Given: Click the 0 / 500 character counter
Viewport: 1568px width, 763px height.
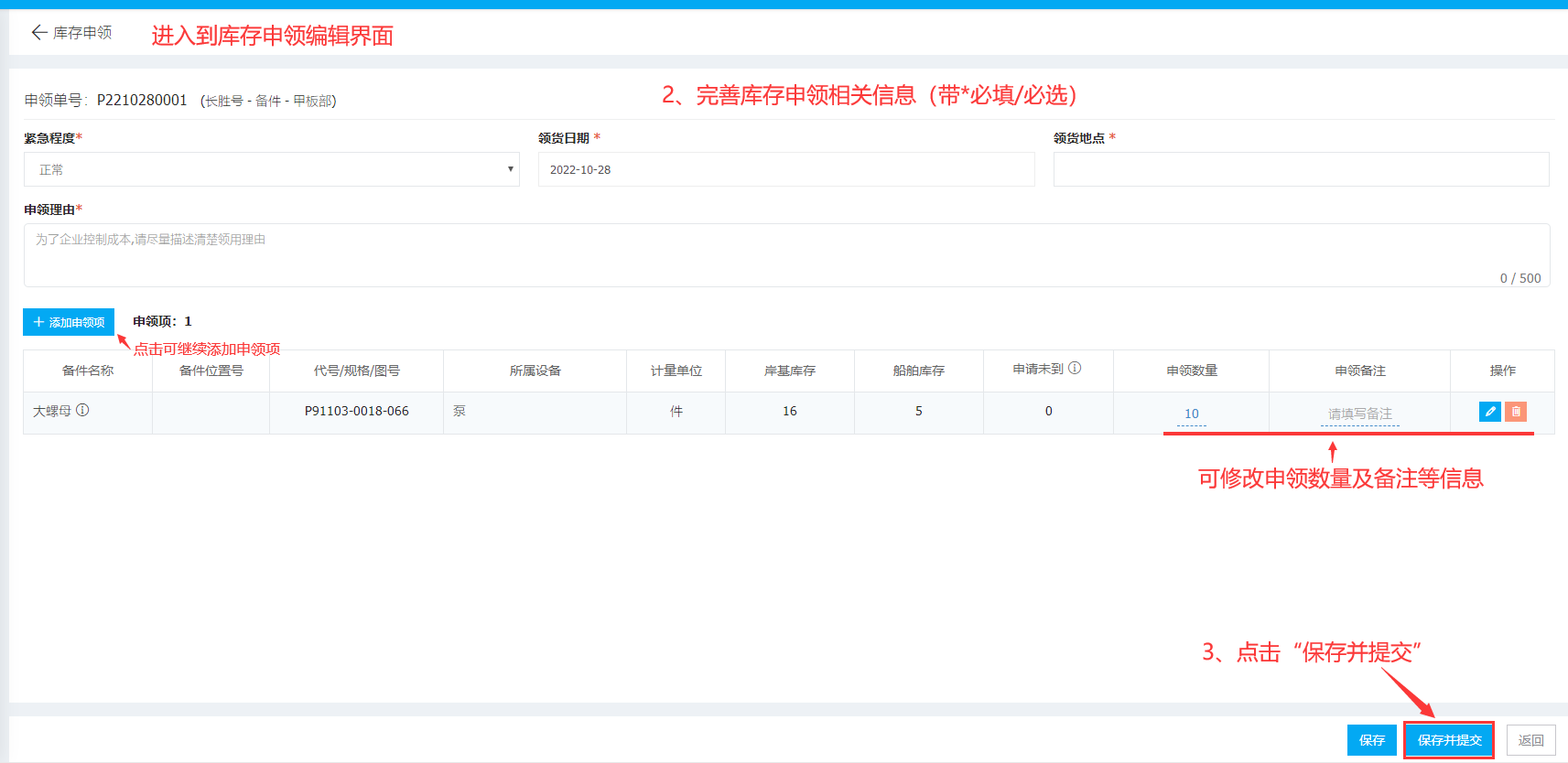Looking at the screenshot, I should coord(1520,278).
